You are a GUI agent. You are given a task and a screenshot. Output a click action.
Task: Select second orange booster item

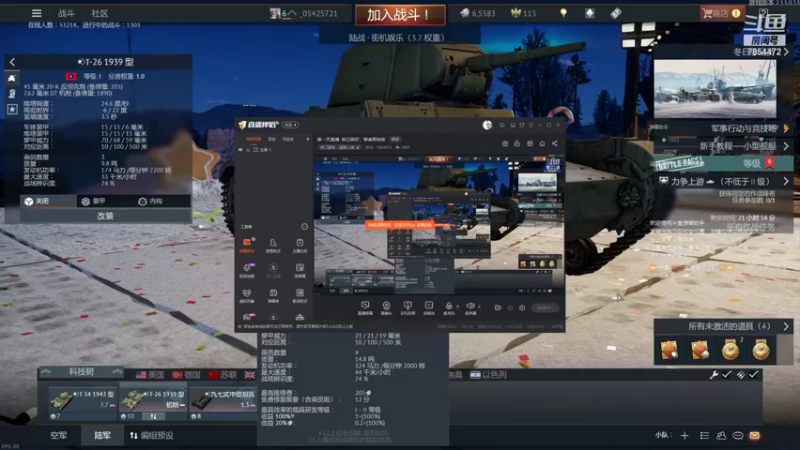(699, 350)
